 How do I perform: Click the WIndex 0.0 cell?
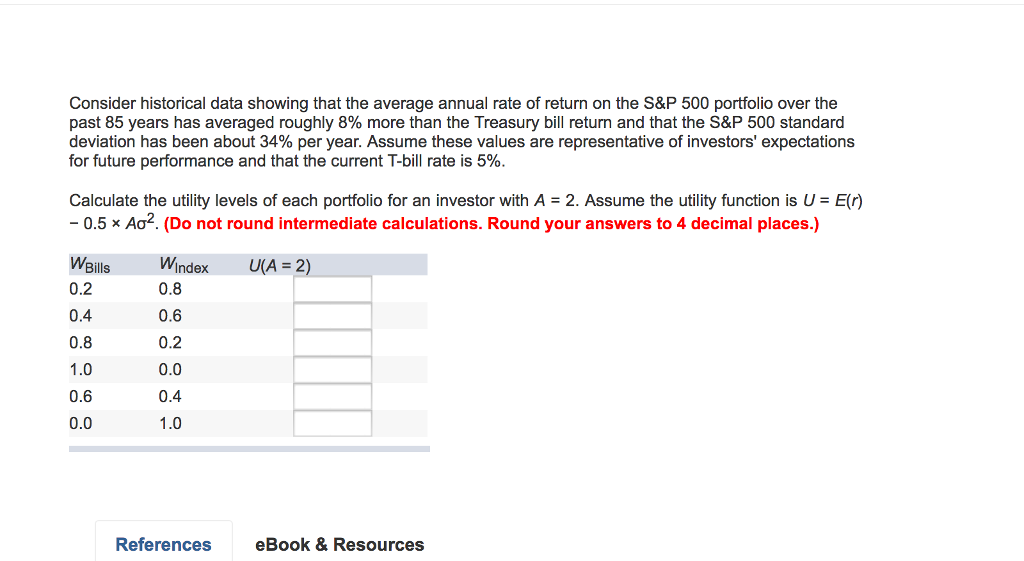[x=170, y=370]
